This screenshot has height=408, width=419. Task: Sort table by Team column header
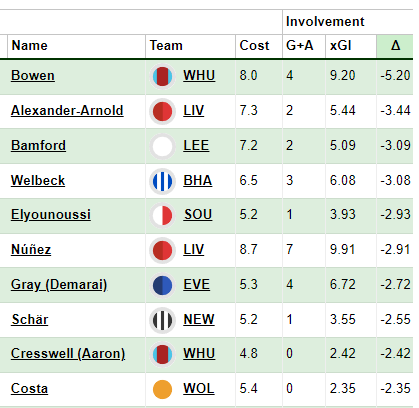(x=166, y=46)
